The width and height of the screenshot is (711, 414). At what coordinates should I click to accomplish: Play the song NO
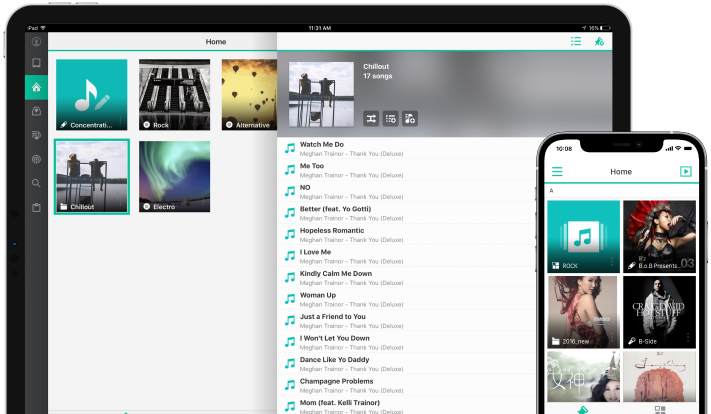[x=407, y=191]
